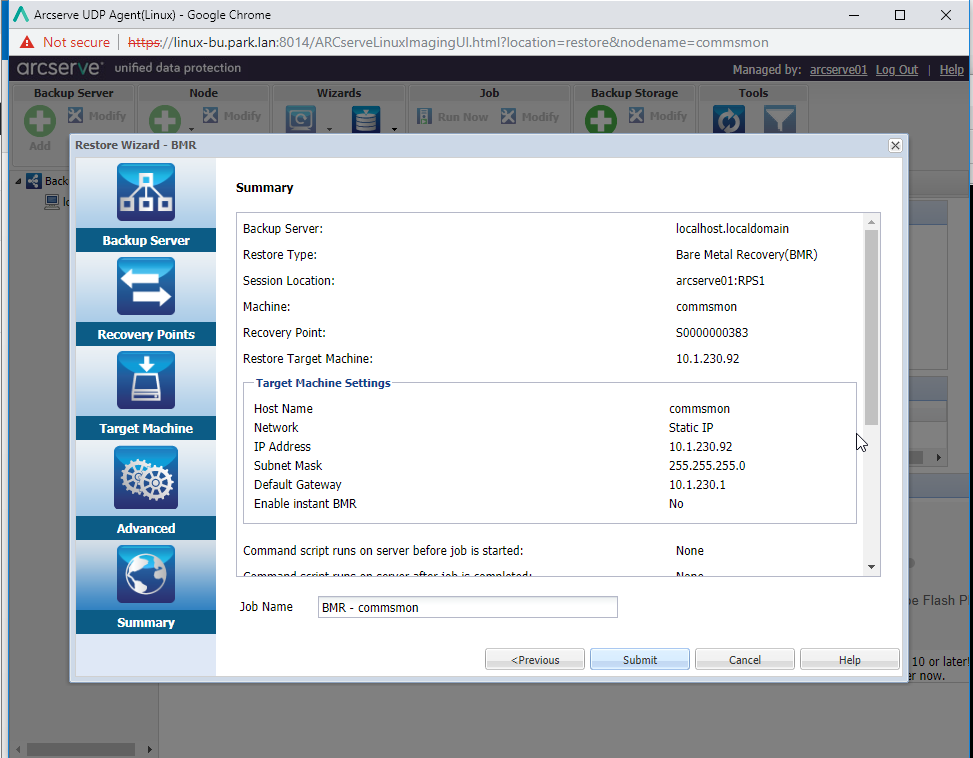Image resolution: width=973 pixels, height=758 pixels.
Task: Click the Recovery Points step label
Action: pos(146,334)
